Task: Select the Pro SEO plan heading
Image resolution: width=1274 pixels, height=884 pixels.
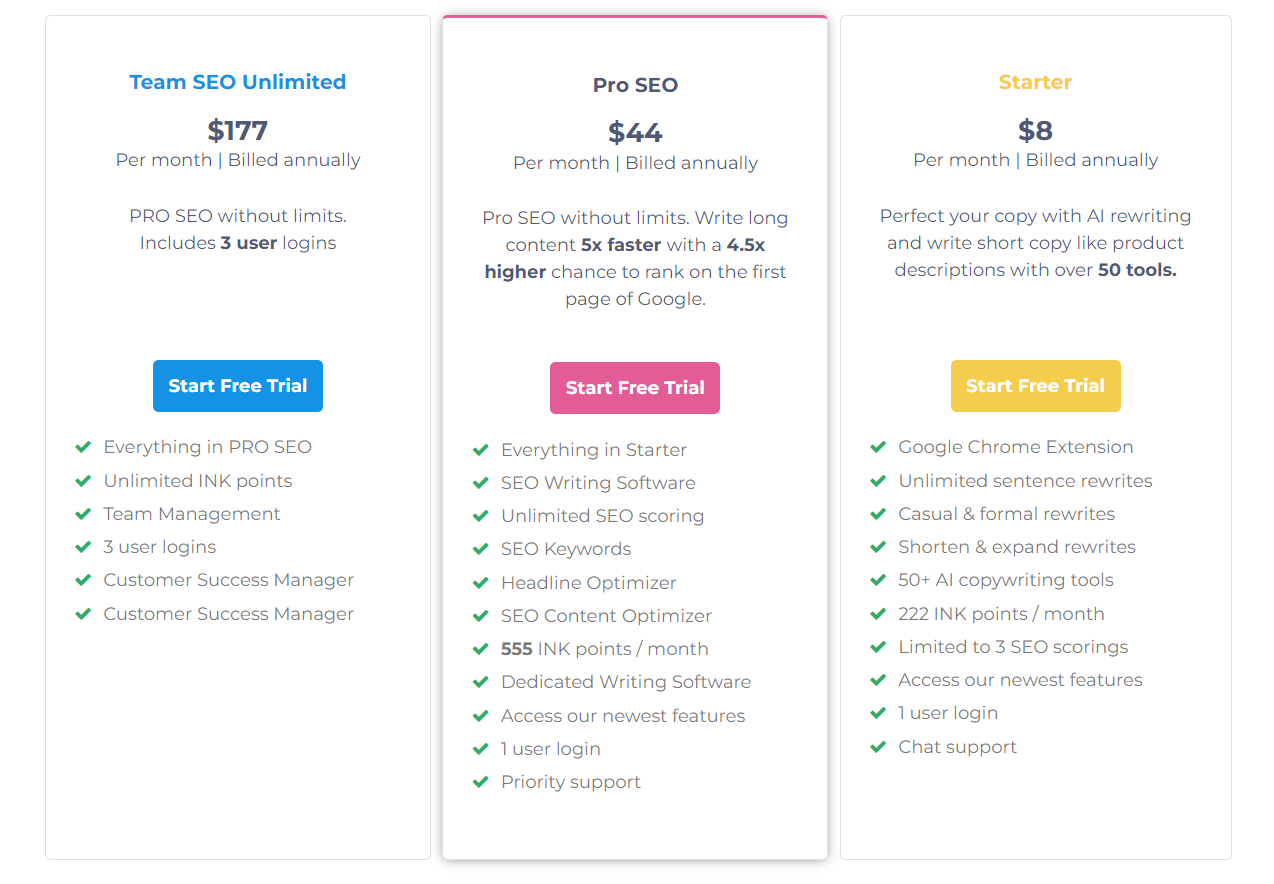Action: pyautogui.click(x=635, y=85)
